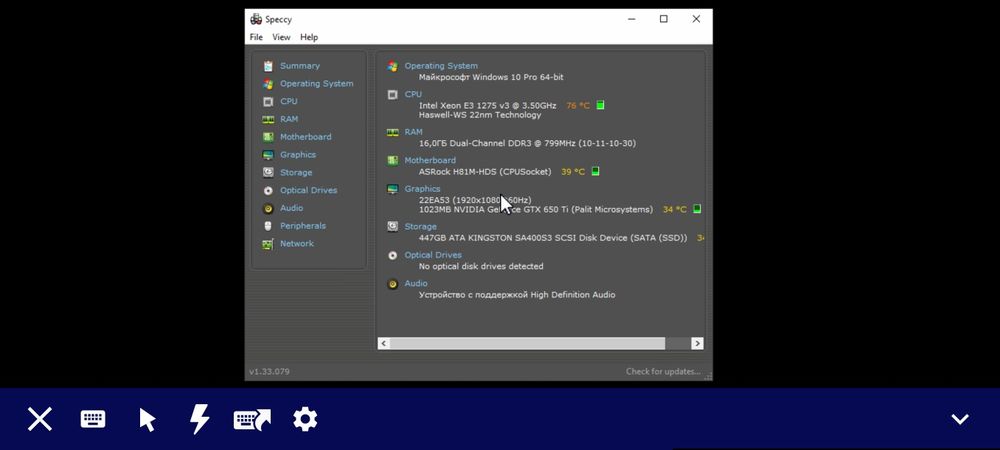The height and width of the screenshot is (450, 1000).
Task: Click the RAM stick icon in sidebar
Action: (x=268, y=119)
